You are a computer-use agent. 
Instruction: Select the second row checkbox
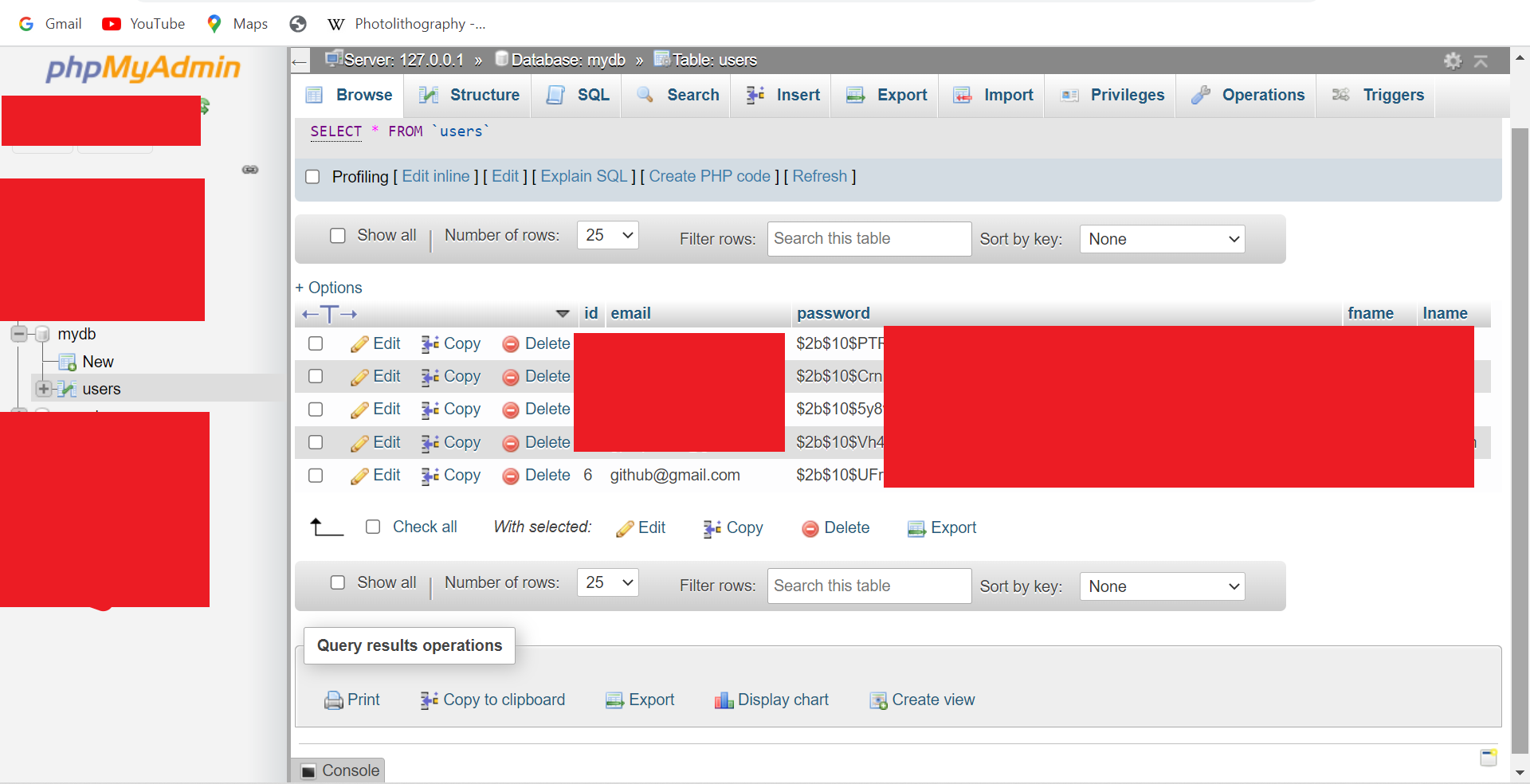pos(316,376)
